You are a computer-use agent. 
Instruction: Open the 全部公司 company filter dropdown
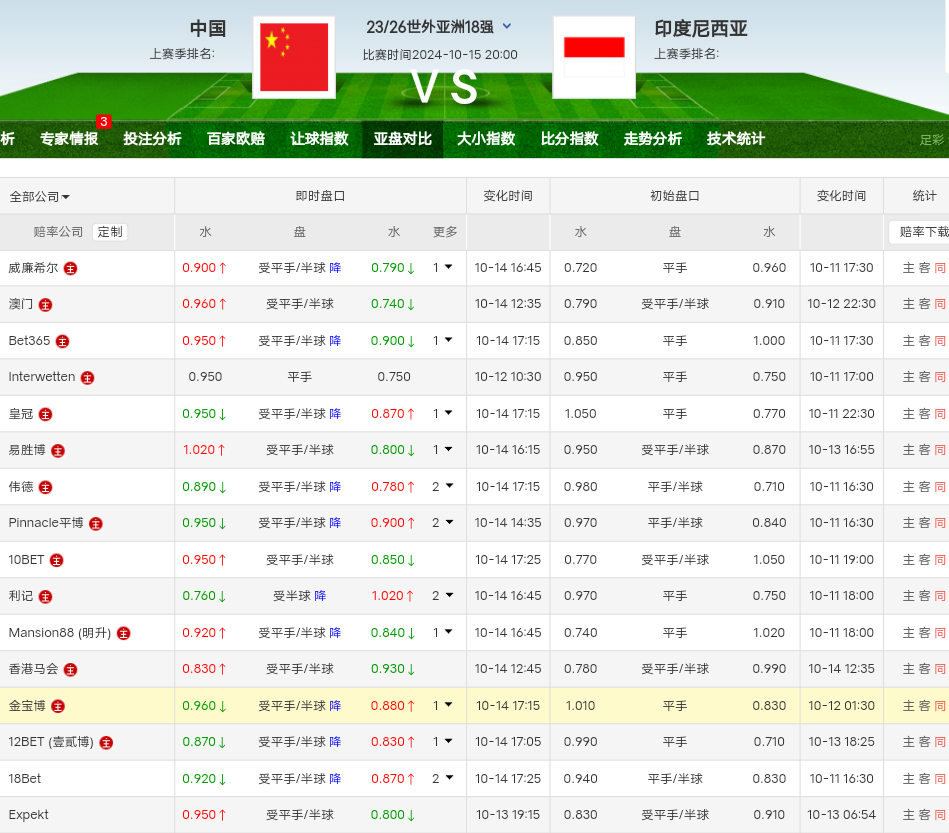[39, 197]
